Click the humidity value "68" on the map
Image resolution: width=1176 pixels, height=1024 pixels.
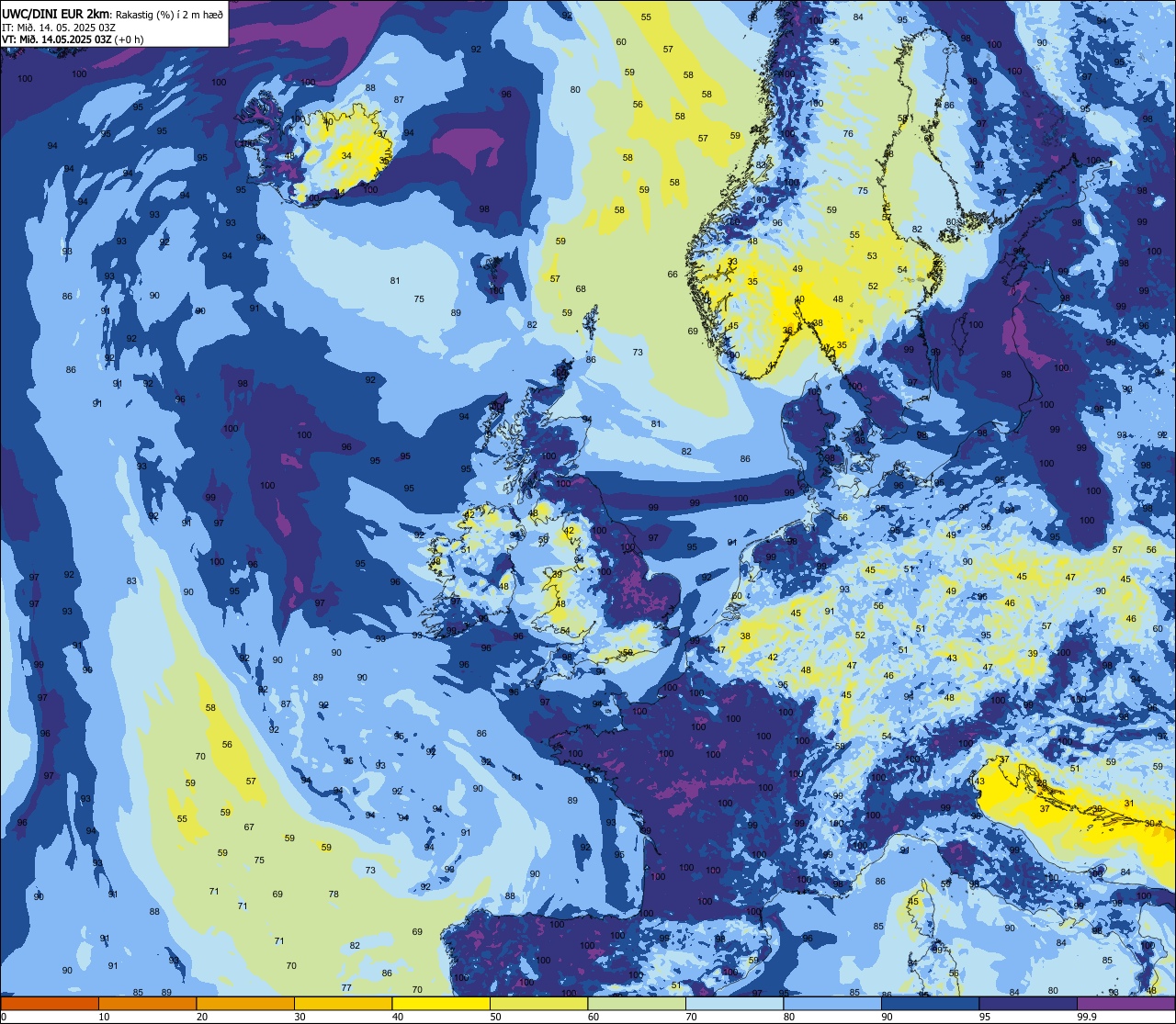pos(581,288)
